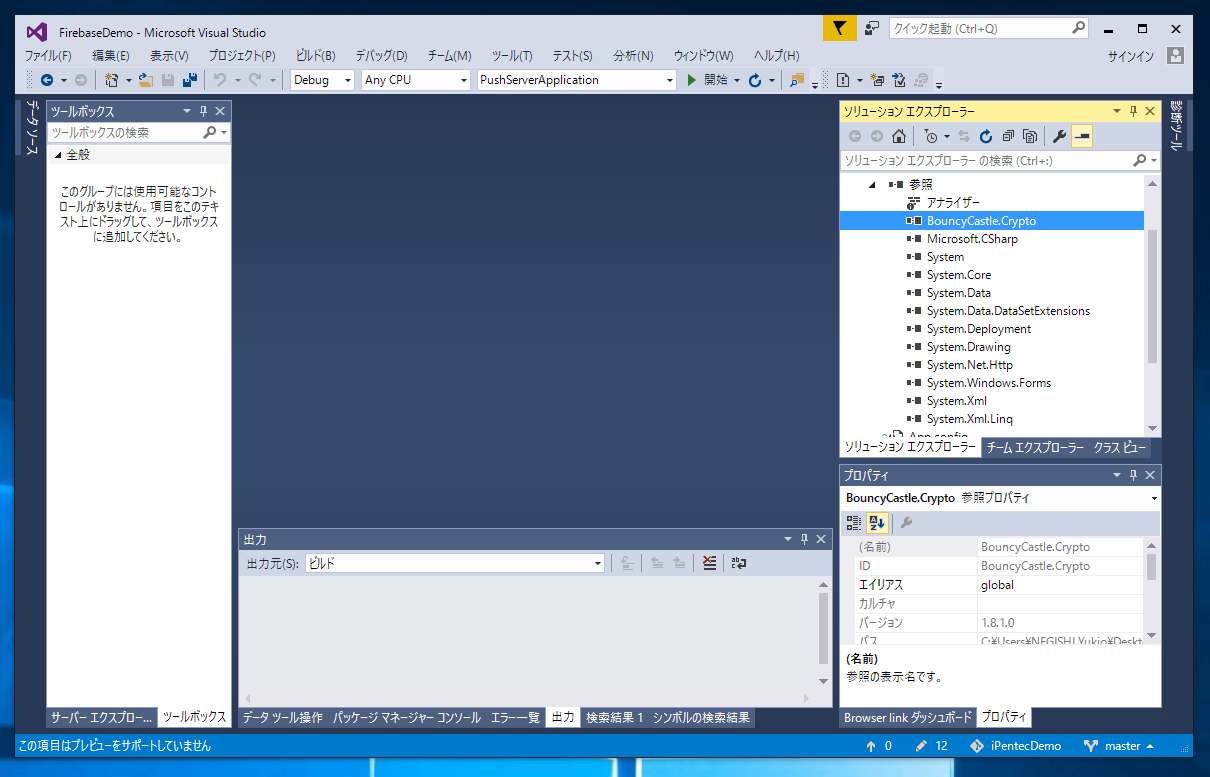The image size is (1210, 777).
Task: Toggle Categorized view in Properties panel
Action: pyautogui.click(x=854, y=522)
